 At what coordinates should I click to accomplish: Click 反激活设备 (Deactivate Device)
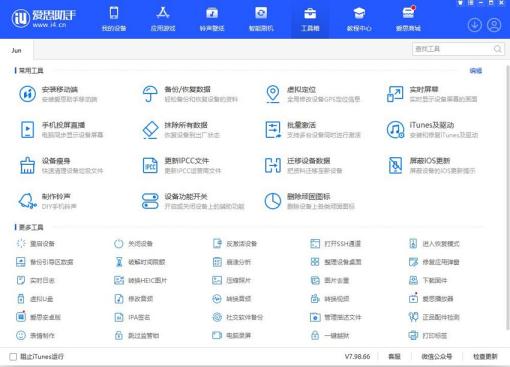tap(235, 244)
